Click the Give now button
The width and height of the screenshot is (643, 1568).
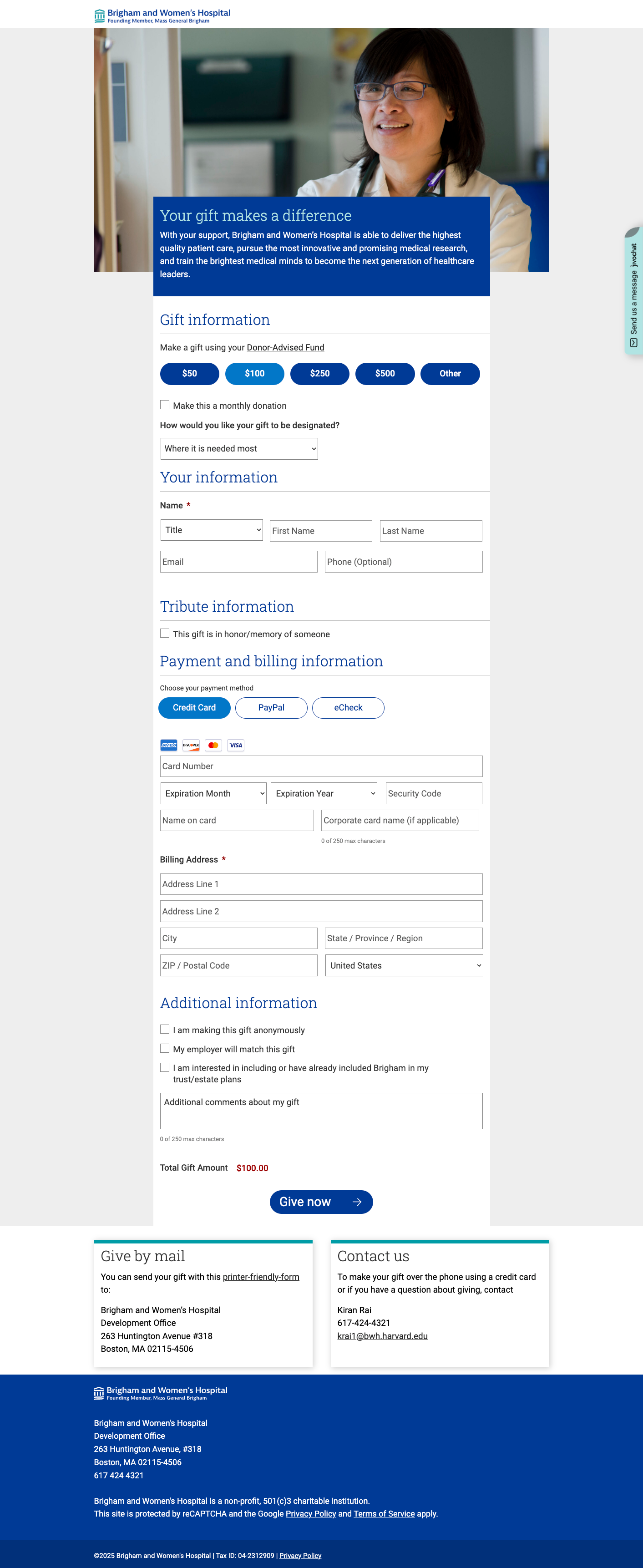(321, 1202)
